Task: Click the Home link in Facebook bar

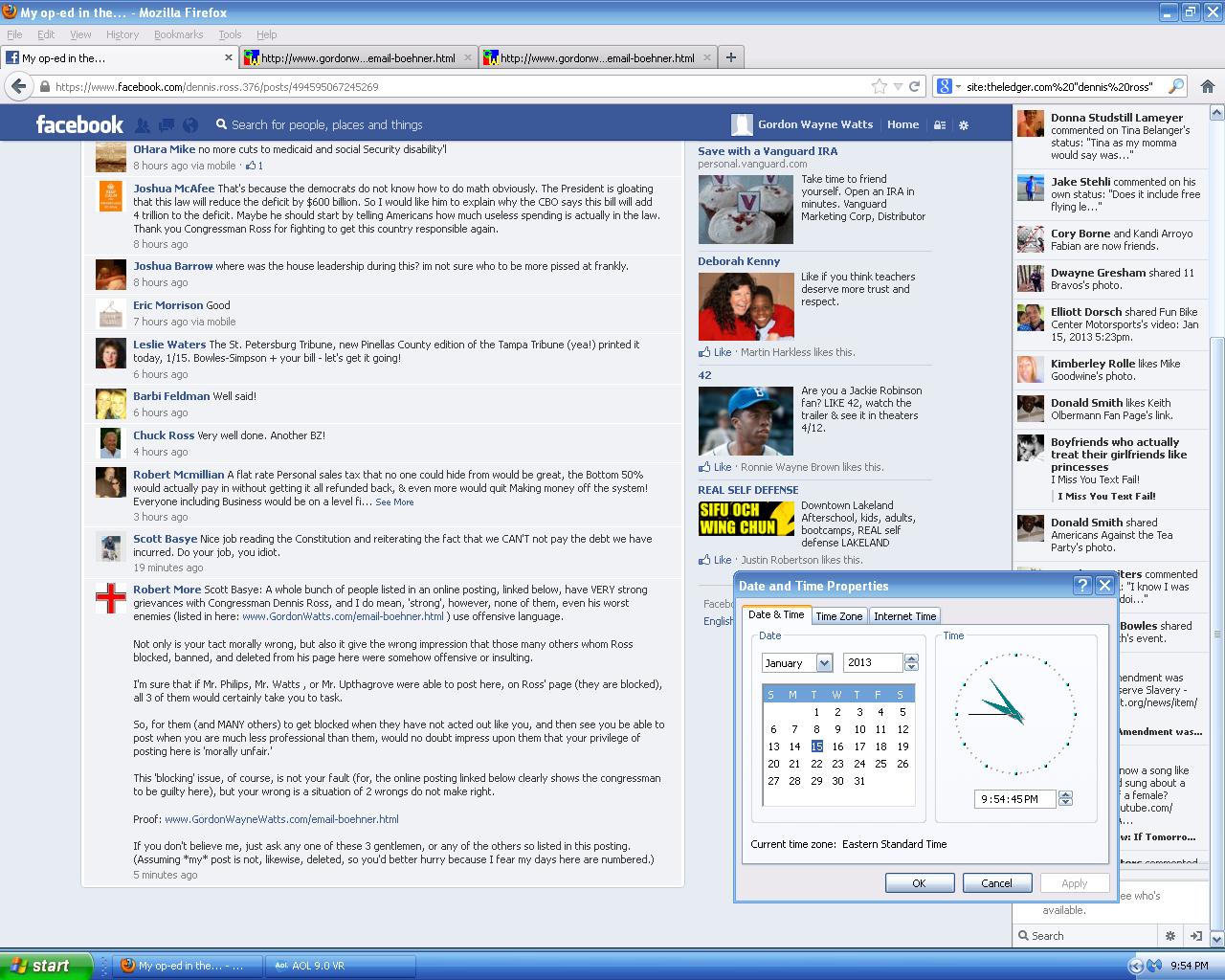Action: (x=902, y=124)
